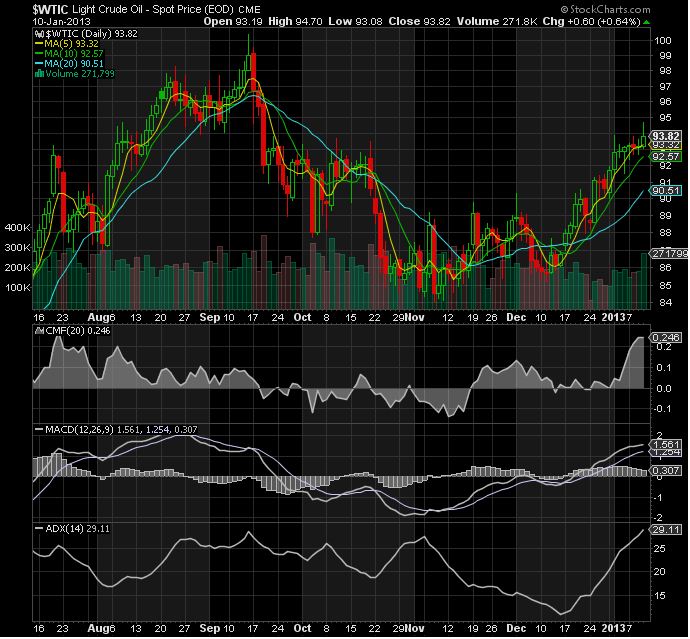This screenshot has height=639, width=690.
Task: Click the 0.307 MACD histogram value tag
Action: 666,470
